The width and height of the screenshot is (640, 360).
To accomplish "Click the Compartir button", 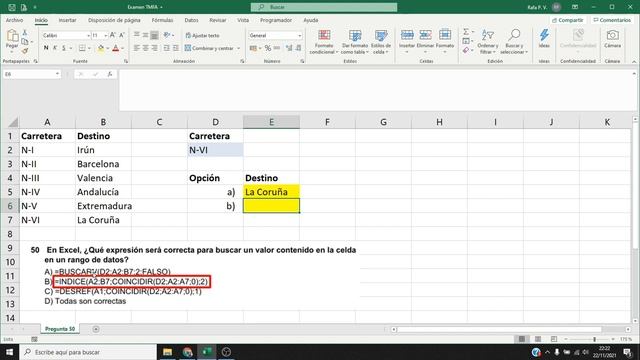I will tap(568, 20).
